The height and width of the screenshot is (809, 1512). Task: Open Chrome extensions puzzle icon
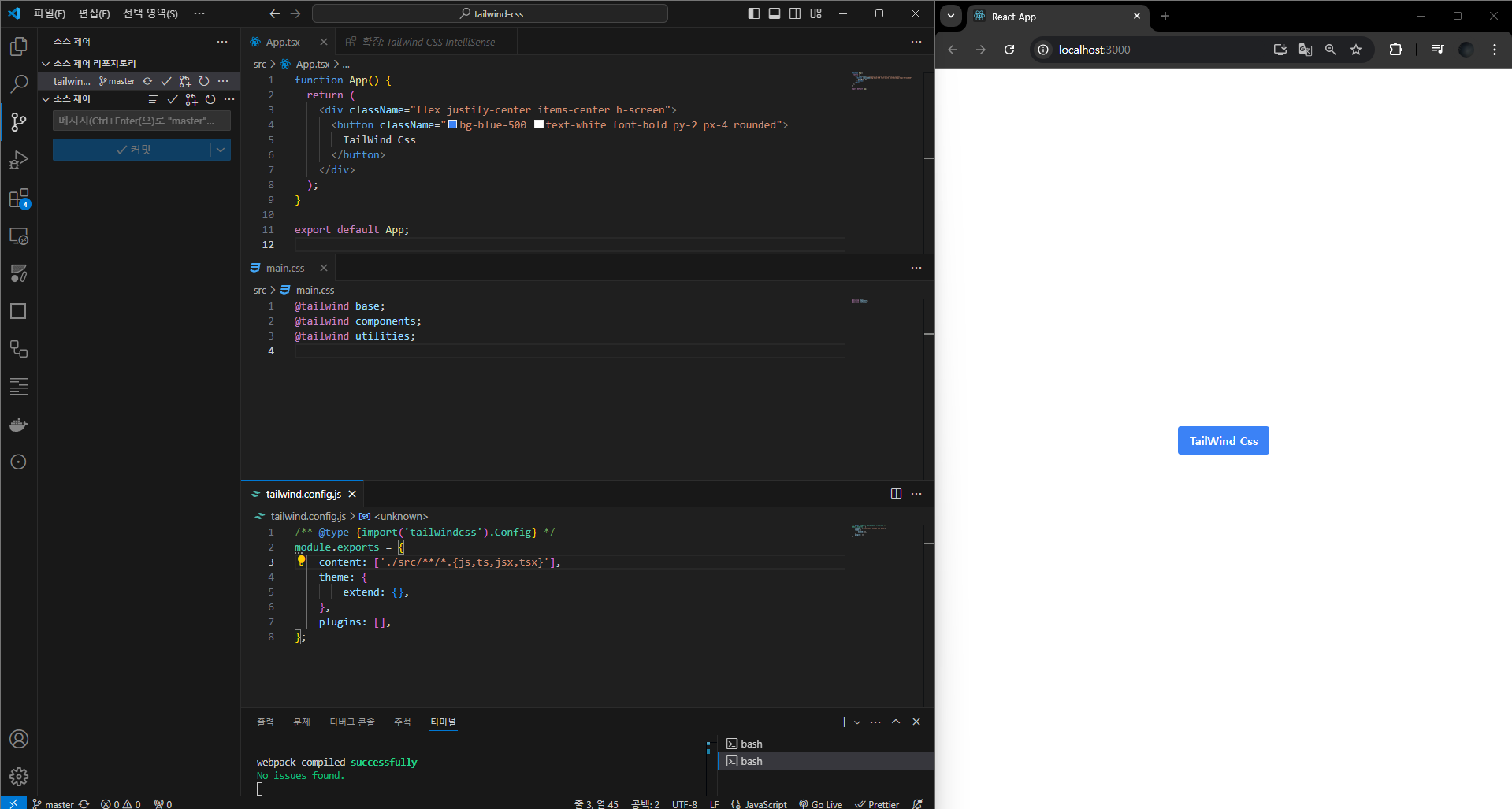[1395, 50]
